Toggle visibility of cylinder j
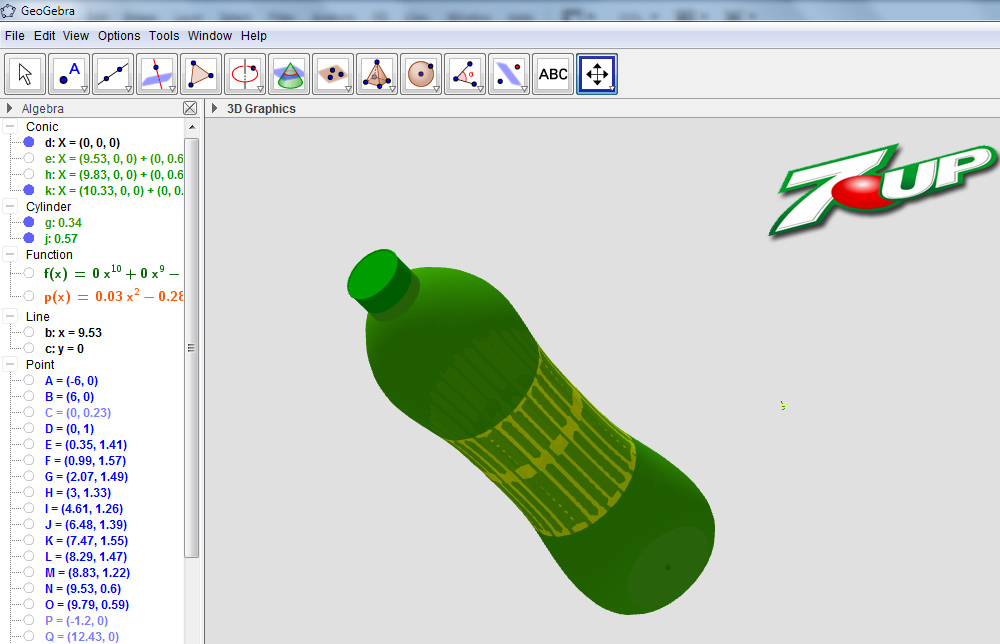 tap(29, 238)
